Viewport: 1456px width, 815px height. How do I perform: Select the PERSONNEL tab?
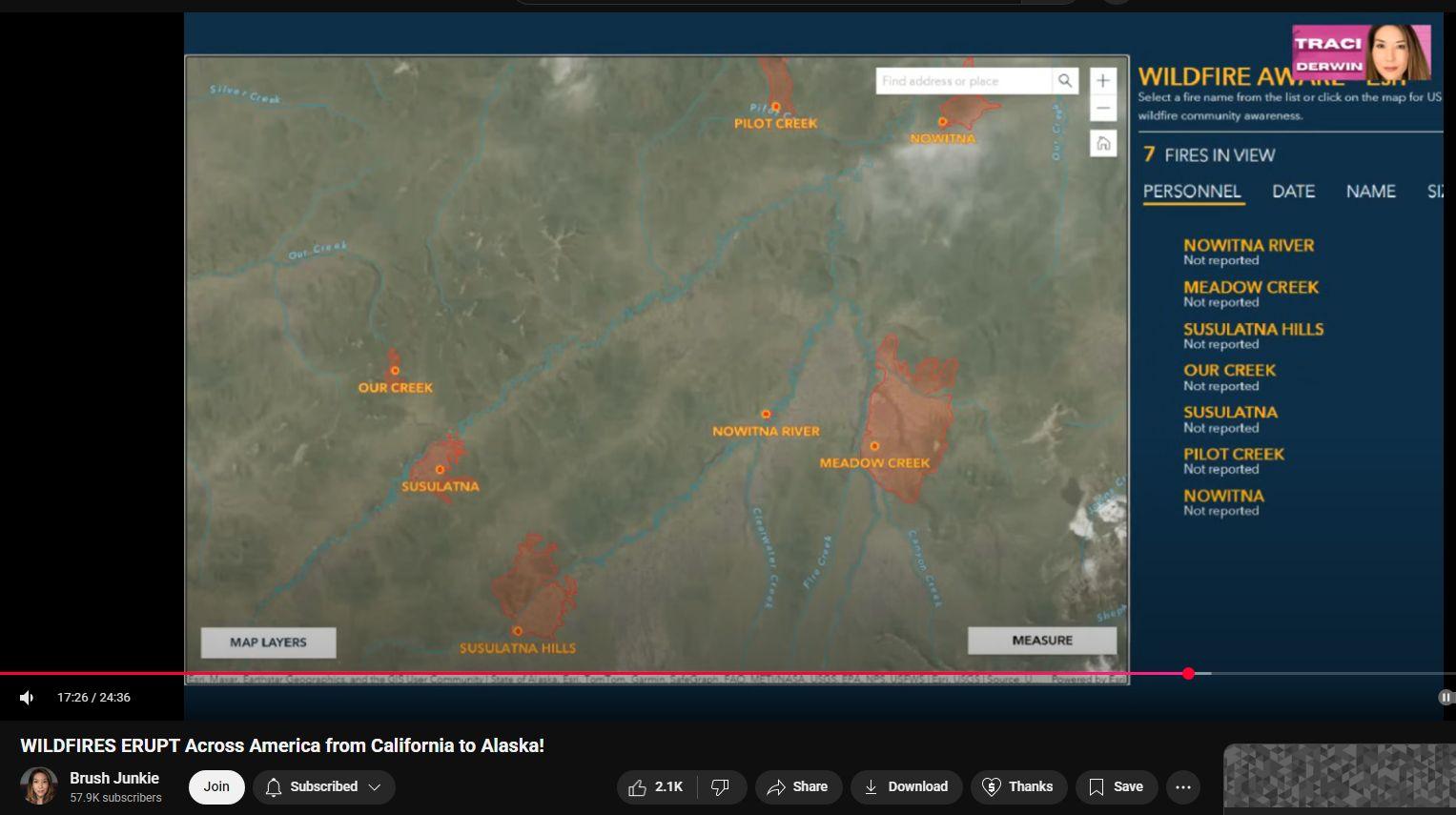tap(1192, 192)
